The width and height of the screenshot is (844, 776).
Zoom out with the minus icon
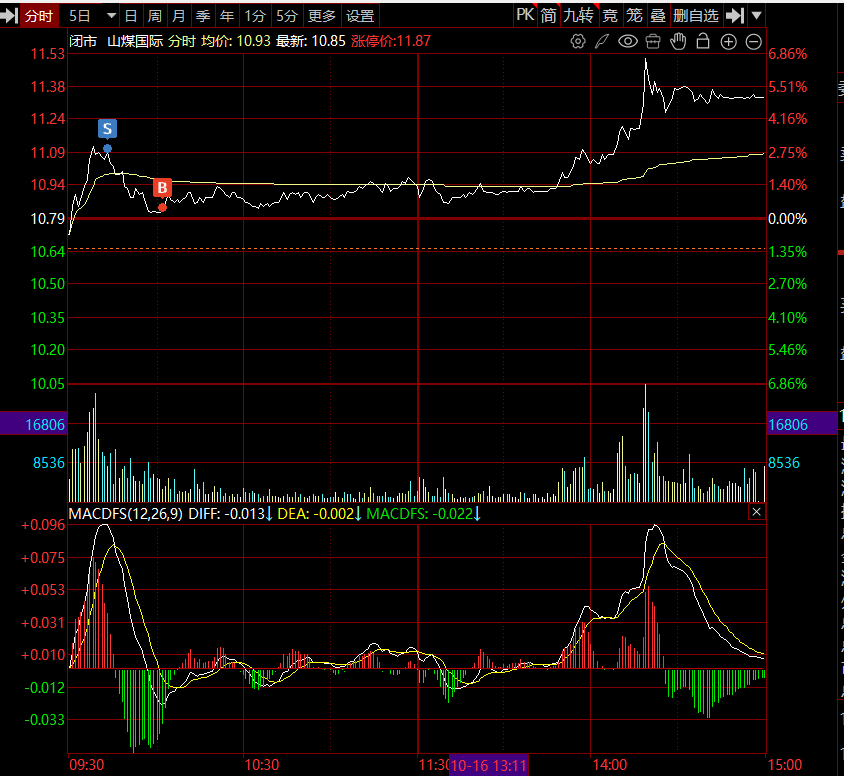pyautogui.click(x=754, y=42)
